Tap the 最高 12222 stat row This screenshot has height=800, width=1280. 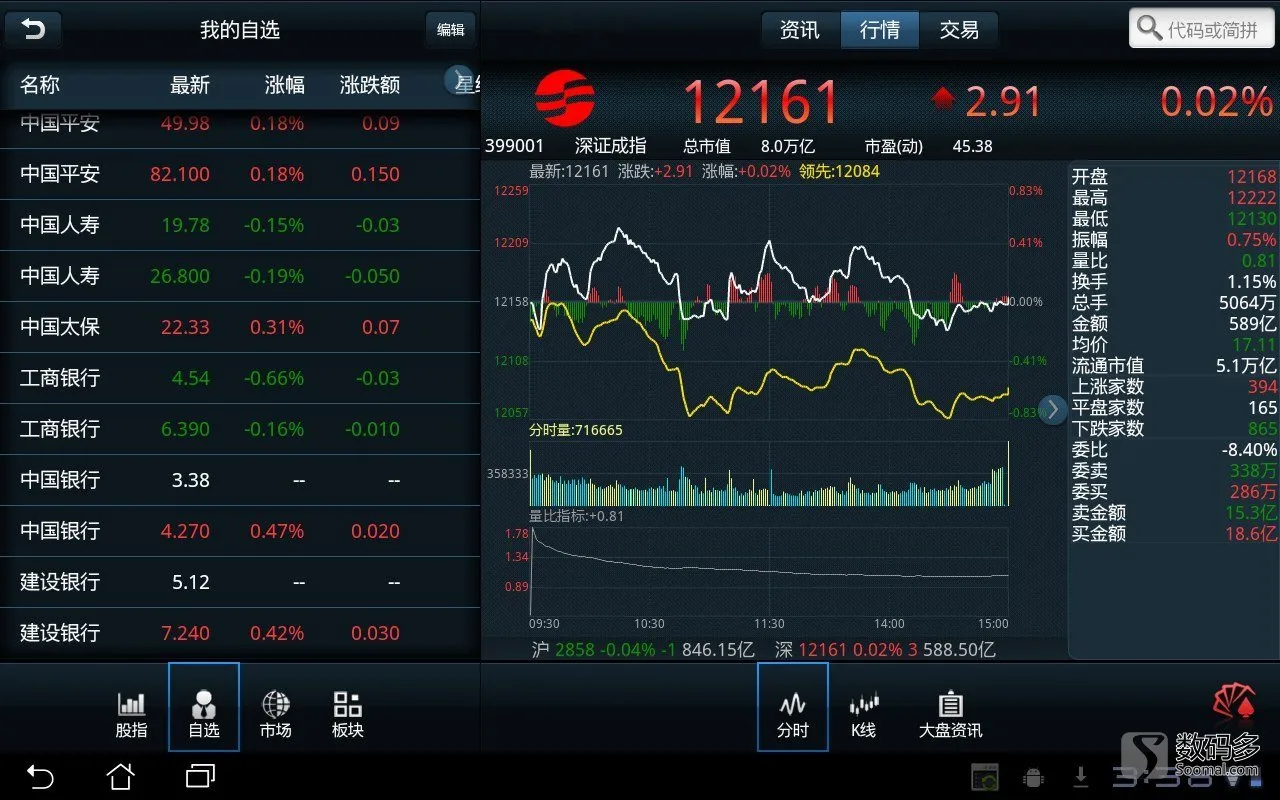(1174, 197)
